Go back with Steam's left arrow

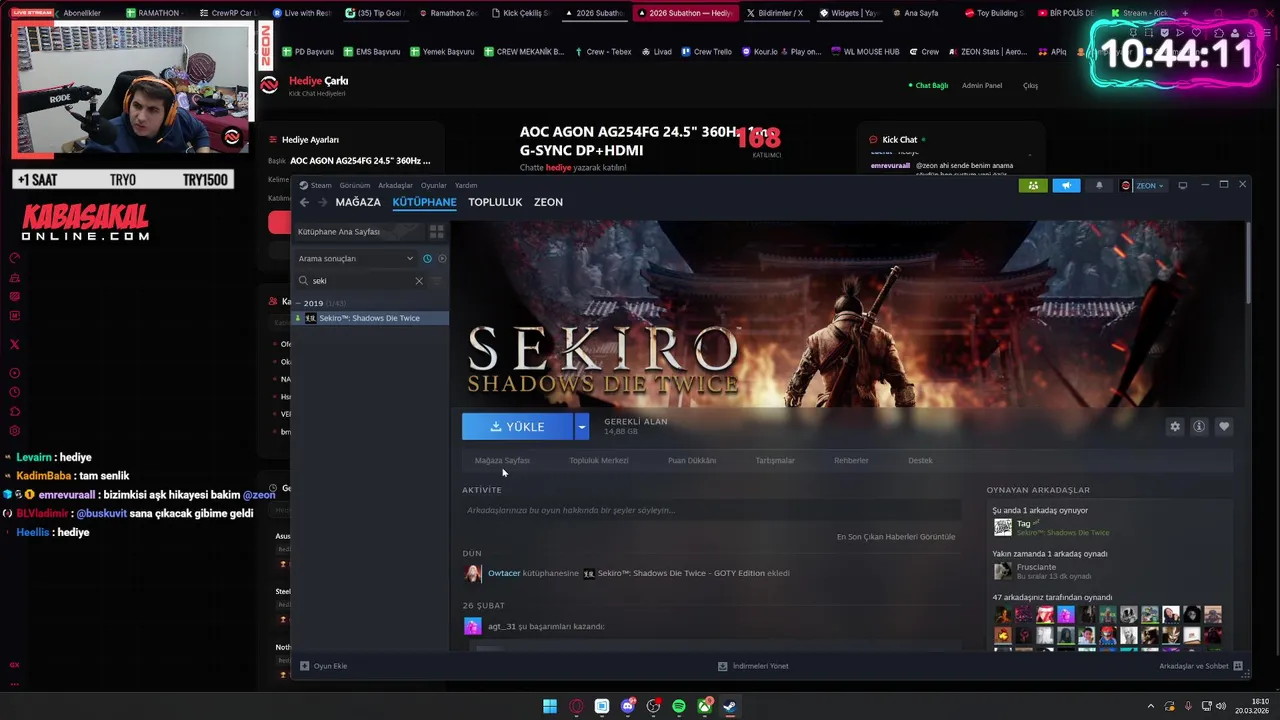coord(304,202)
